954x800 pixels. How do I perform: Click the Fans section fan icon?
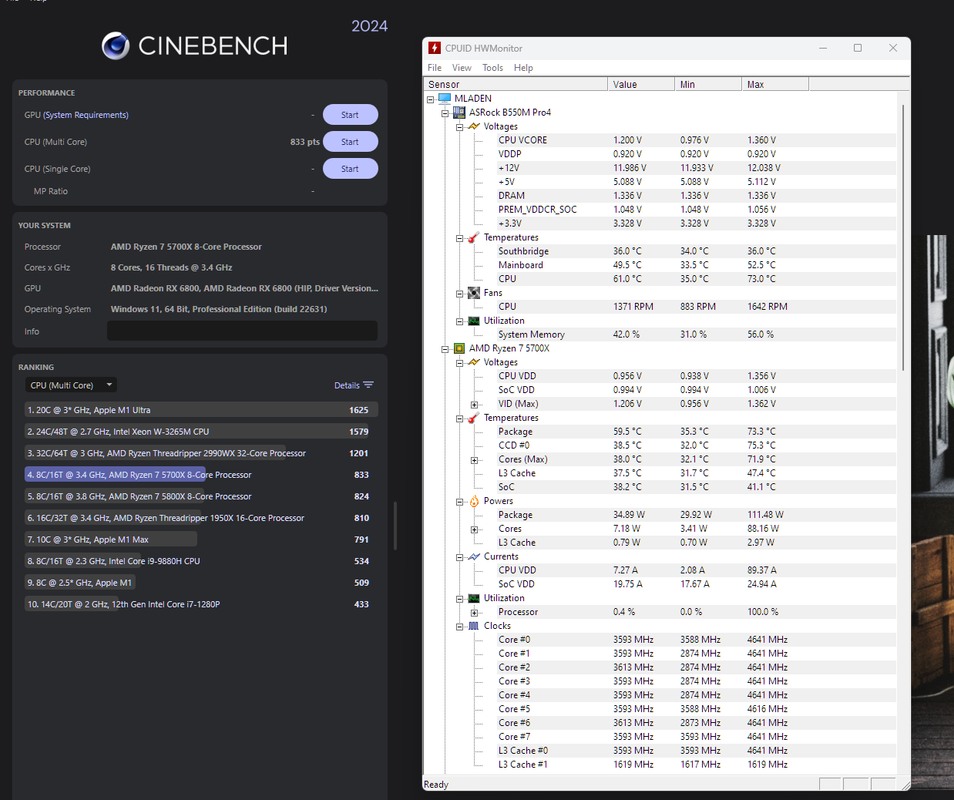(473, 293)
